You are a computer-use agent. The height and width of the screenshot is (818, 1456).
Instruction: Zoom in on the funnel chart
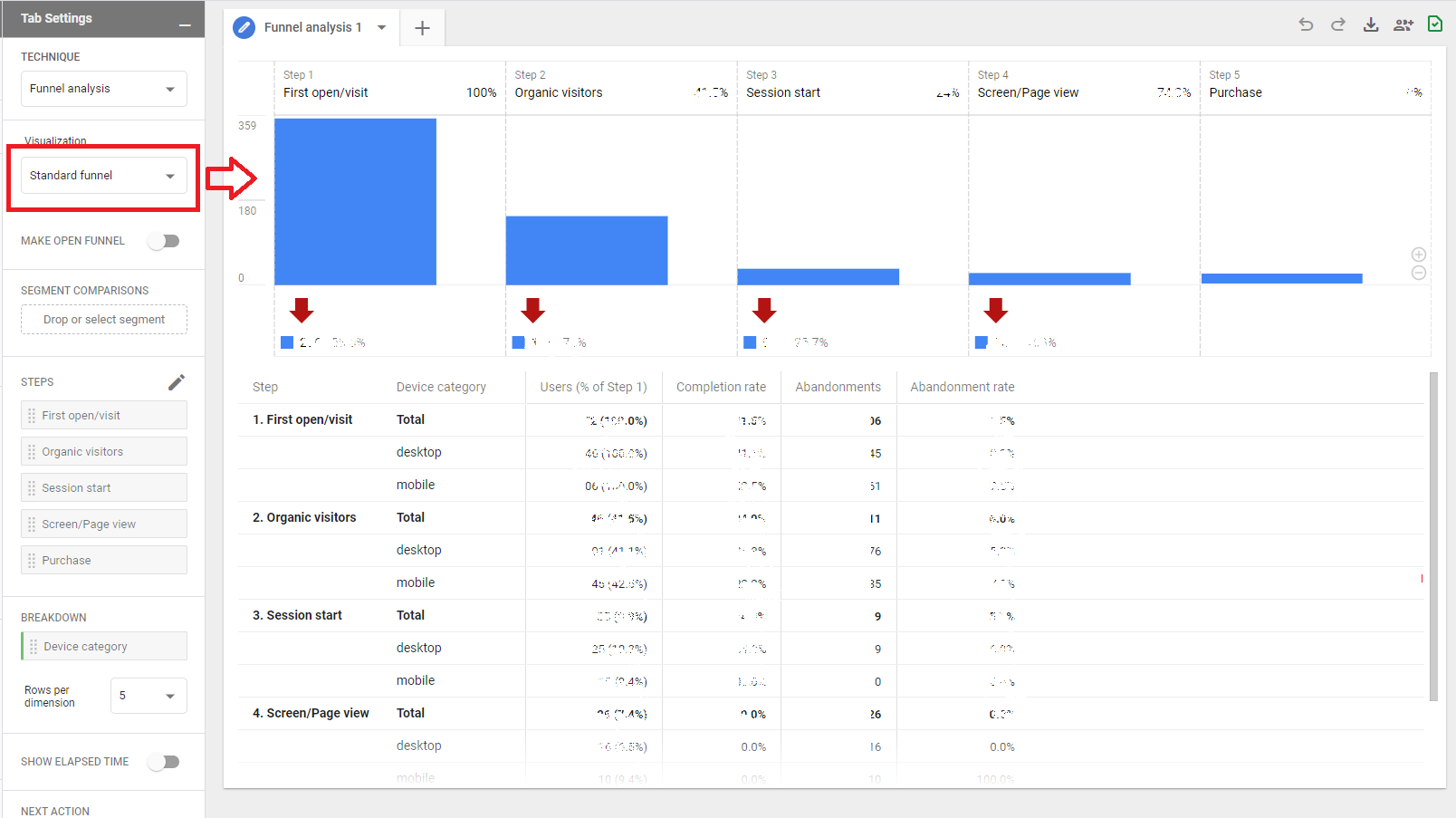coord(1419,255)
